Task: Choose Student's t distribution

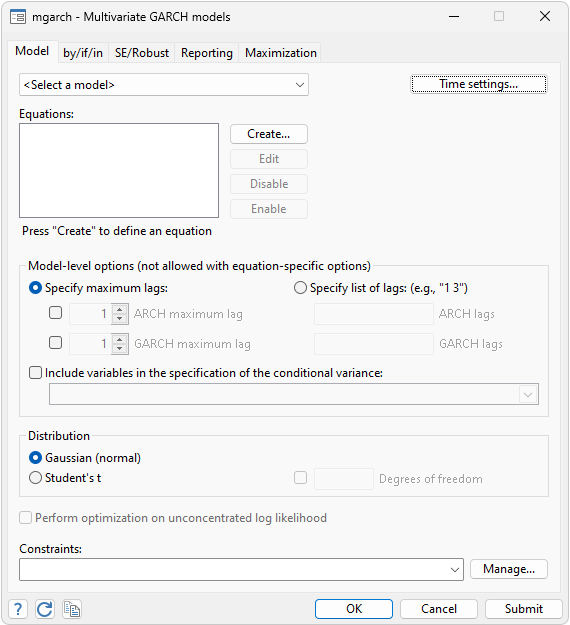Action: 35,477
